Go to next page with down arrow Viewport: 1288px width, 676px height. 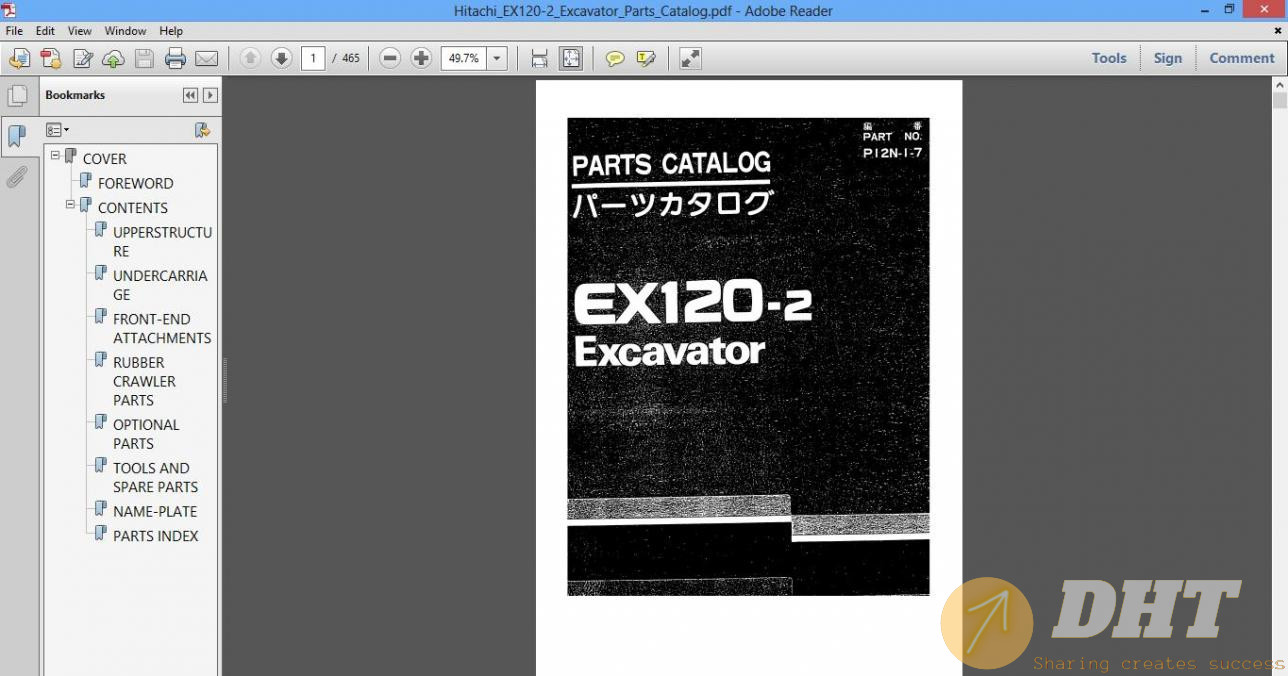pos(281,59)
